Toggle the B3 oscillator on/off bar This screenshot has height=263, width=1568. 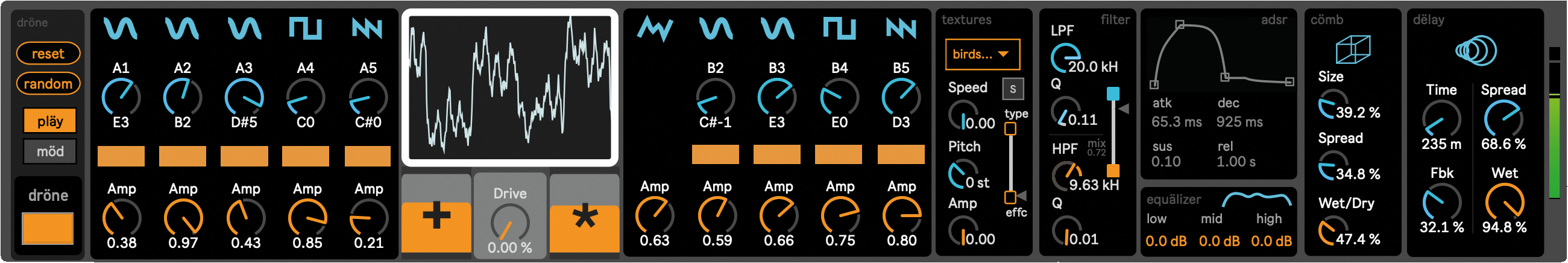776,154
